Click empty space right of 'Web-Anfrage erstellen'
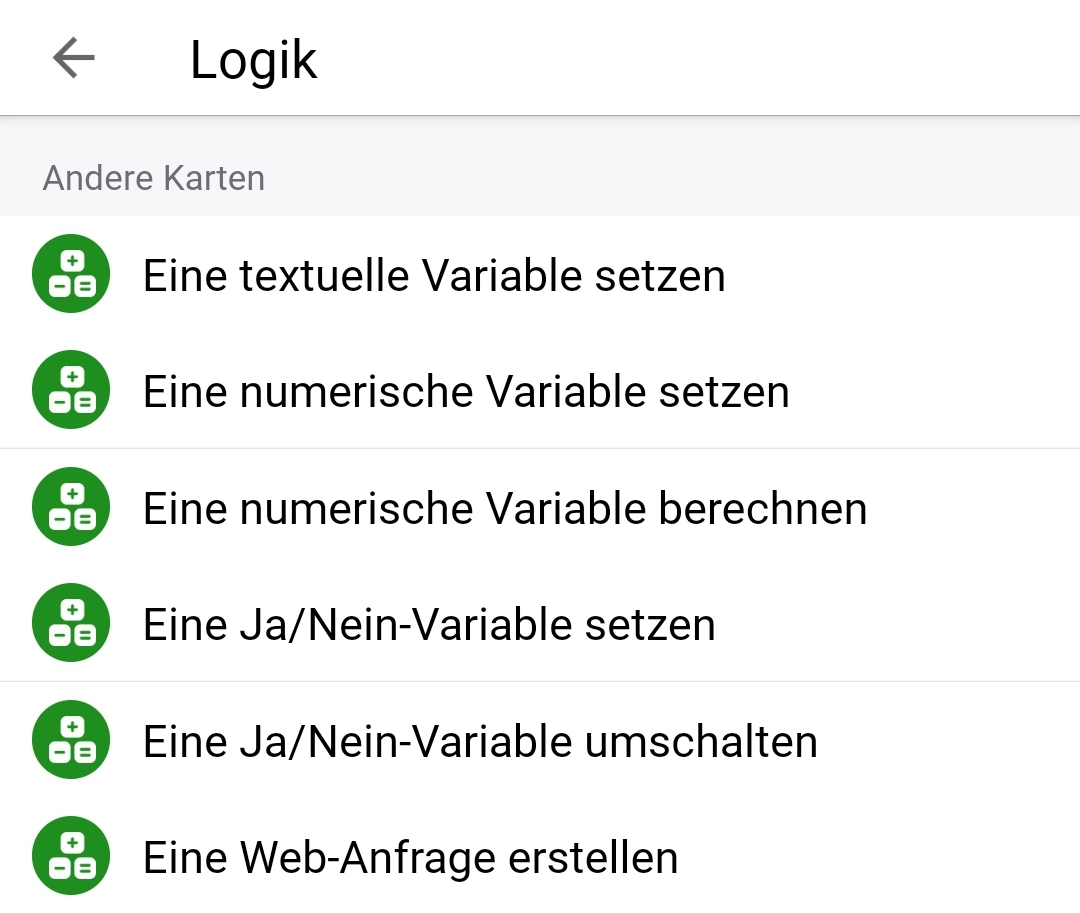This screenshot has width=1080, height=913. [x=880, y=858]
